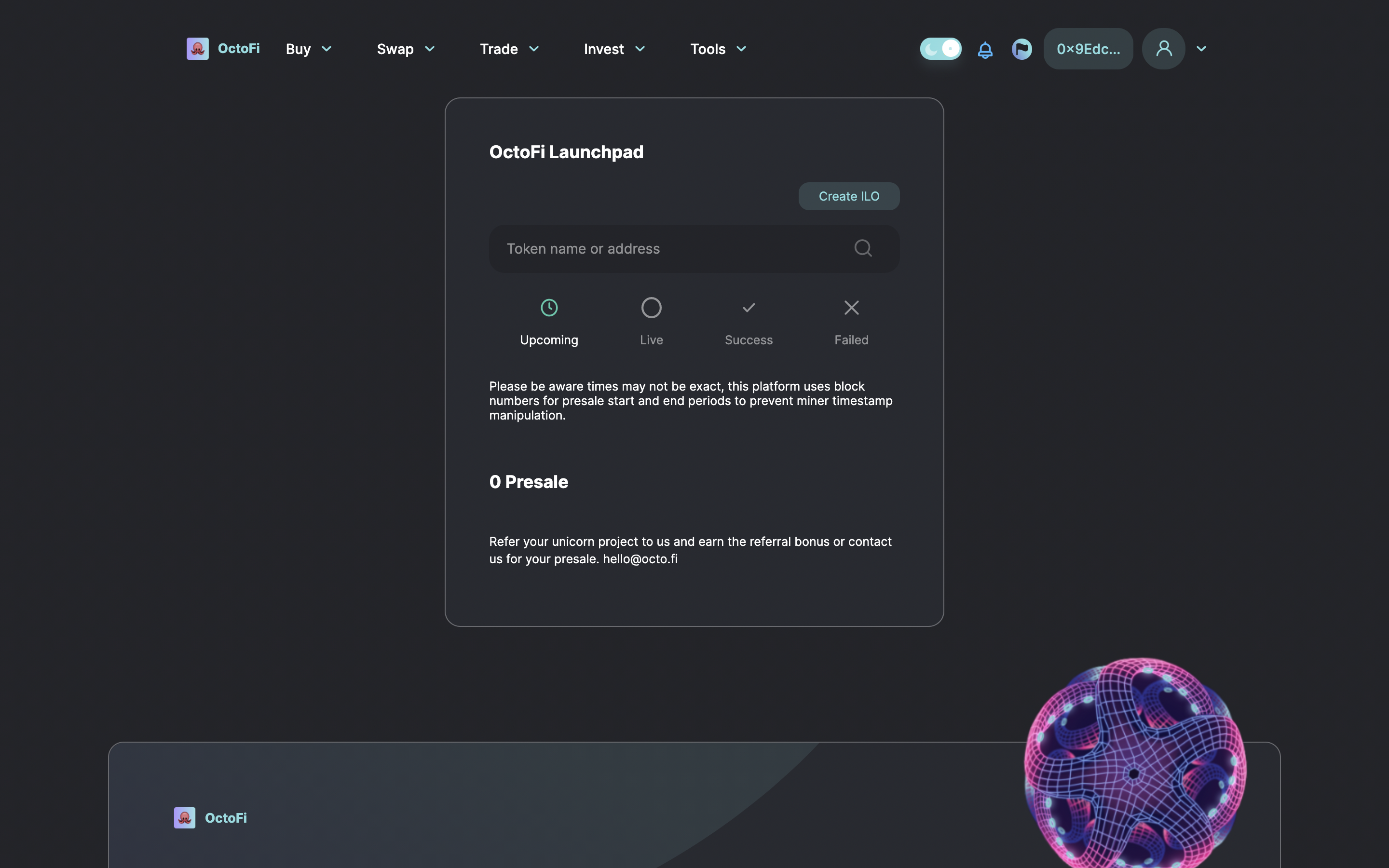This screenshot has width=1389, height=868.
Task: Click the Failed X icon
Action: 851,308
